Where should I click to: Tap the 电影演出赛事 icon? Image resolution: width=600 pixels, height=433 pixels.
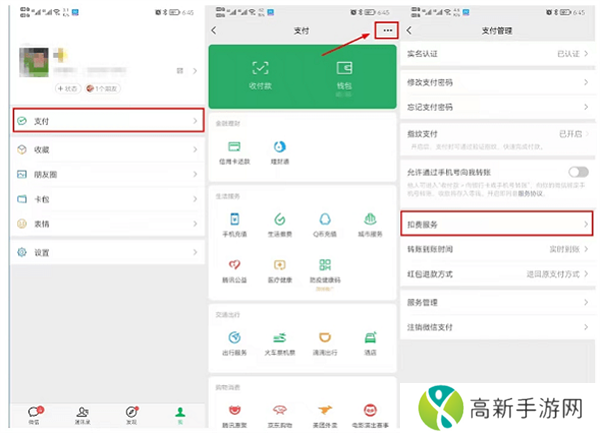click(370, 410)
